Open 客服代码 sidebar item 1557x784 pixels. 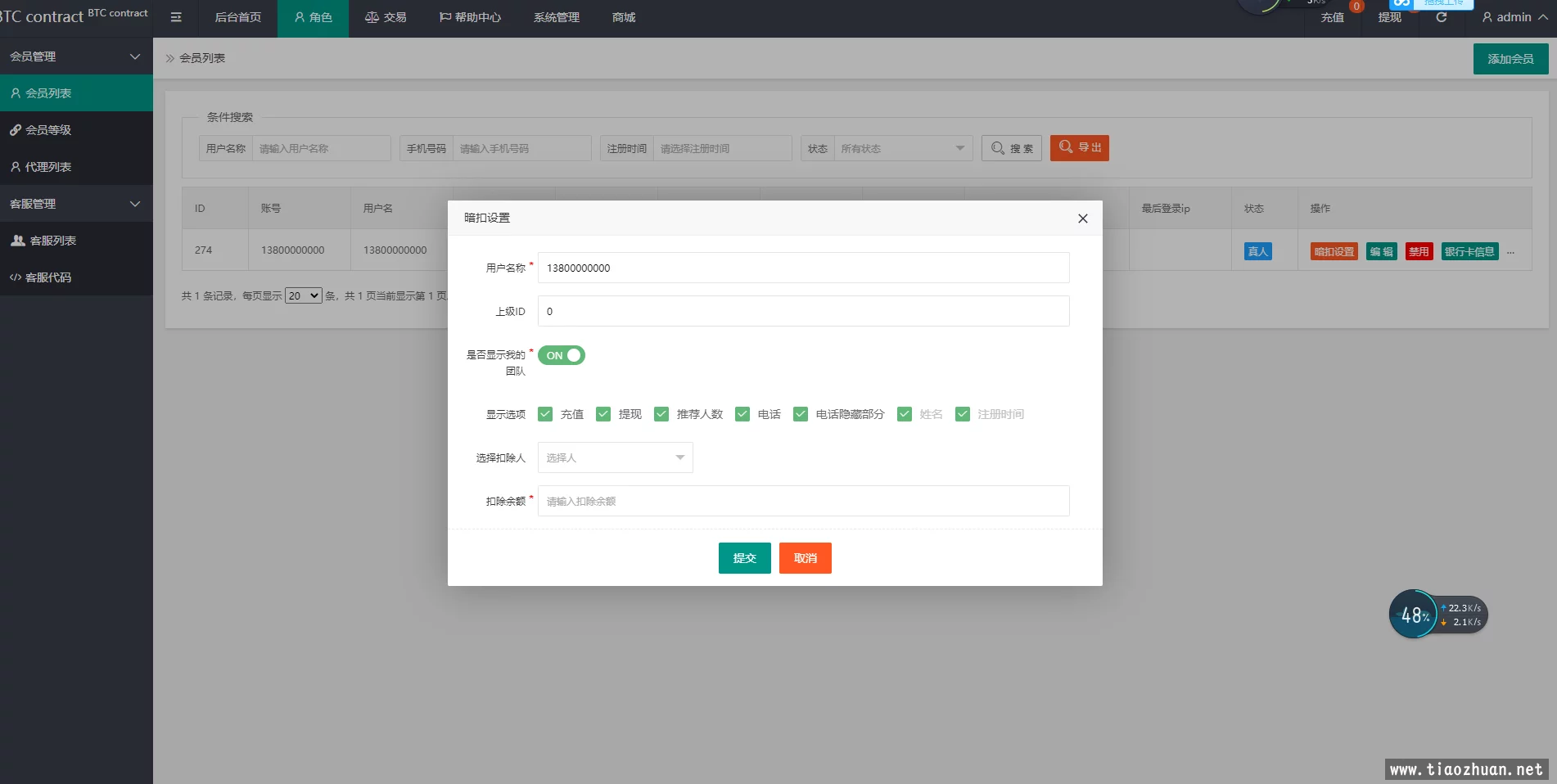[48, 277]
